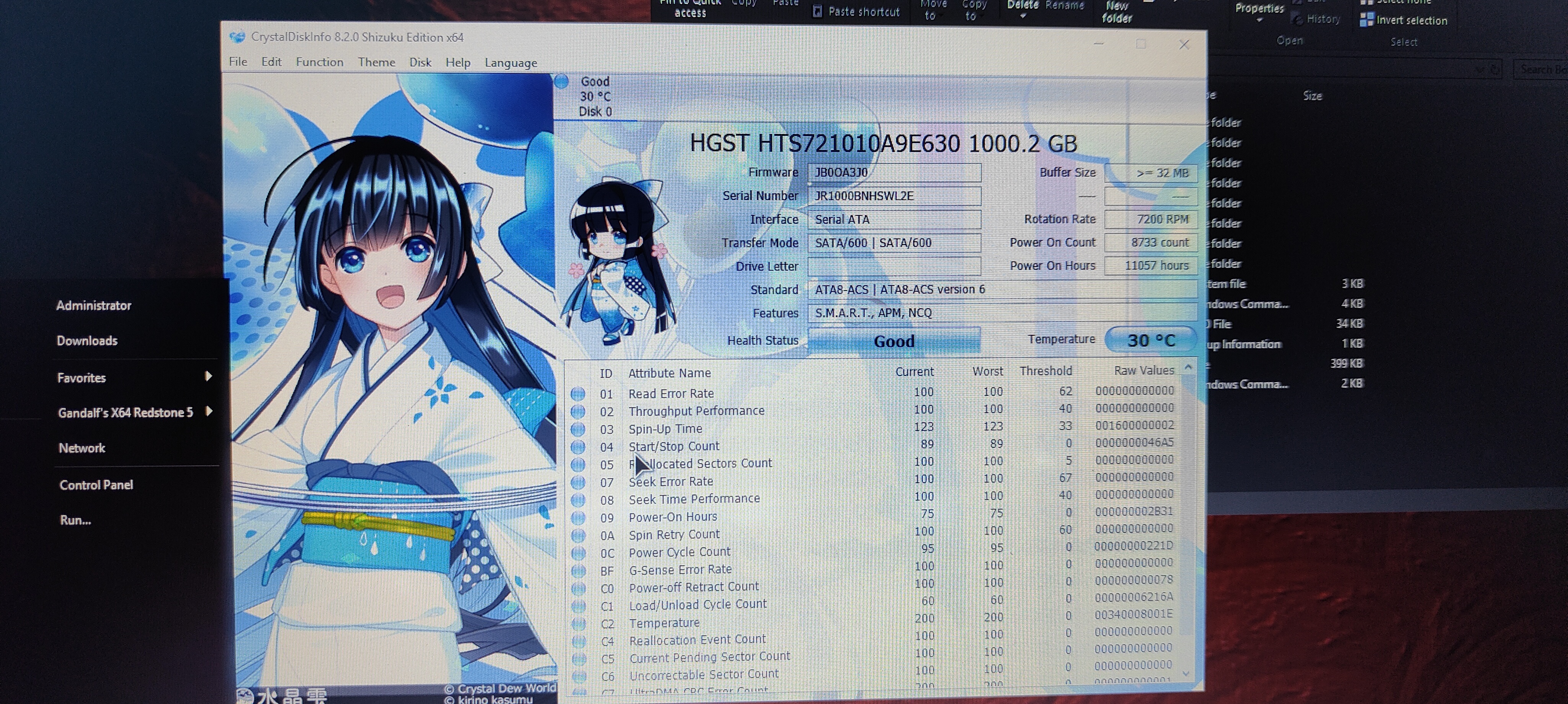
Task: Open Network in the Start menu
Action: point(82,448)
